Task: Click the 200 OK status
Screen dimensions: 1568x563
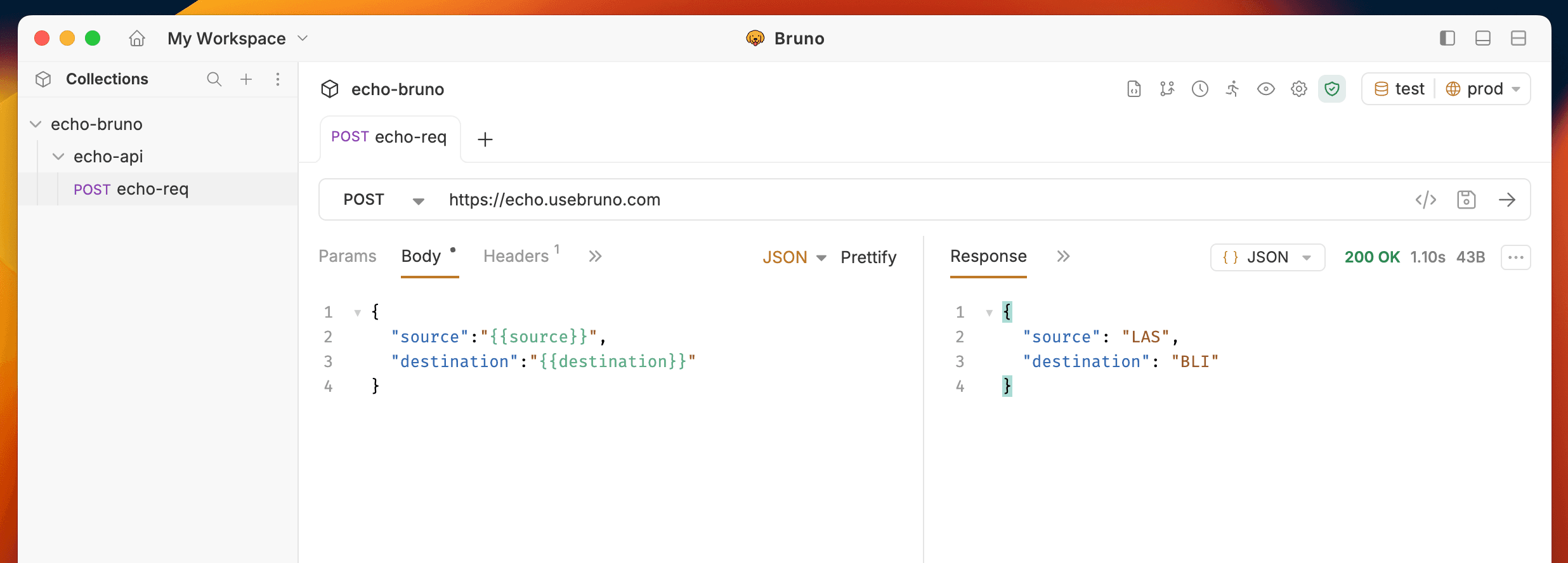Action: 1372,257
